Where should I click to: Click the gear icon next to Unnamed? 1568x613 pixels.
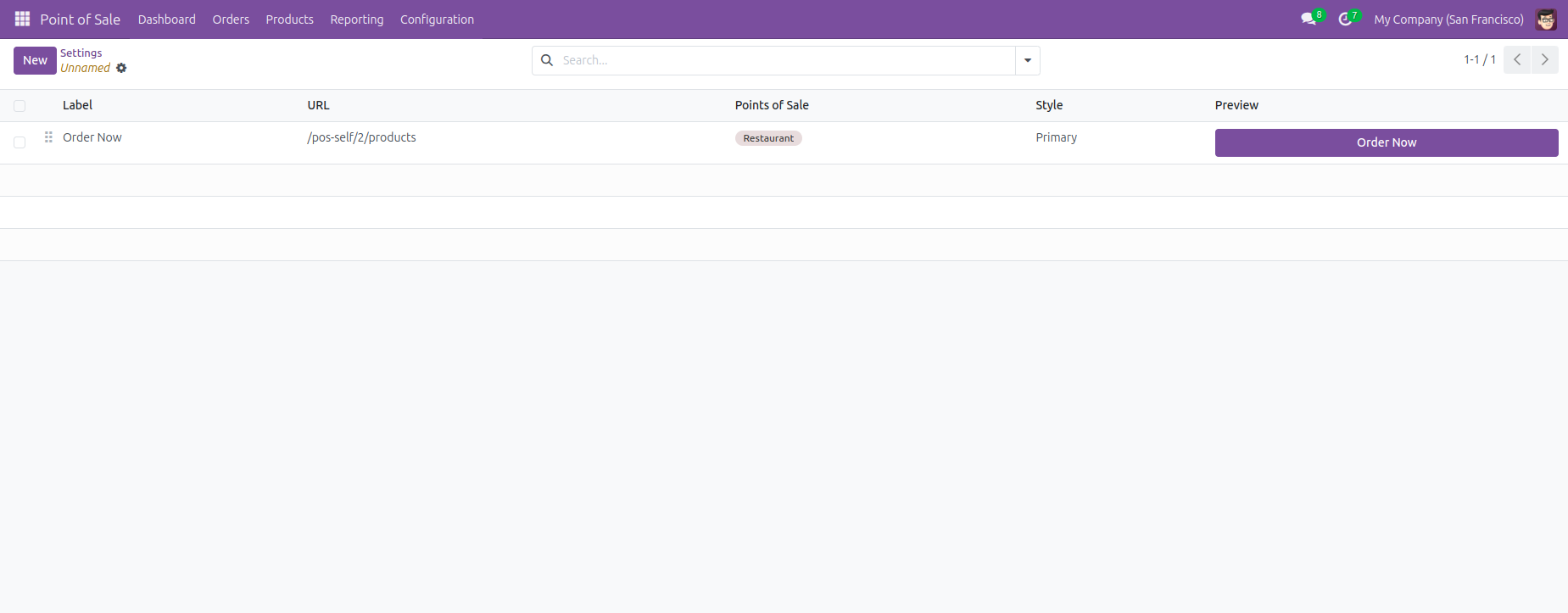click(x=121, y=68)
